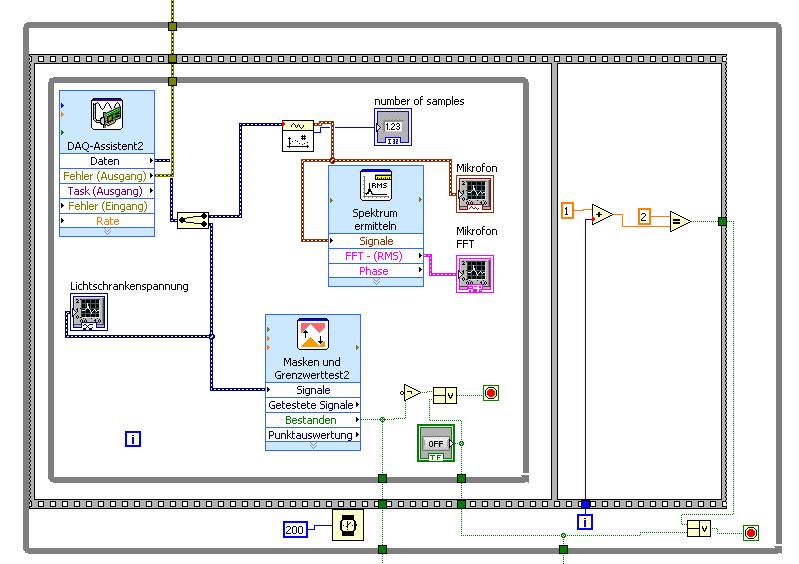The height and width of the screenshot is (564, 799).
Task: Select the Fehler (Eingang) terminal row
Action: point(107,206)
